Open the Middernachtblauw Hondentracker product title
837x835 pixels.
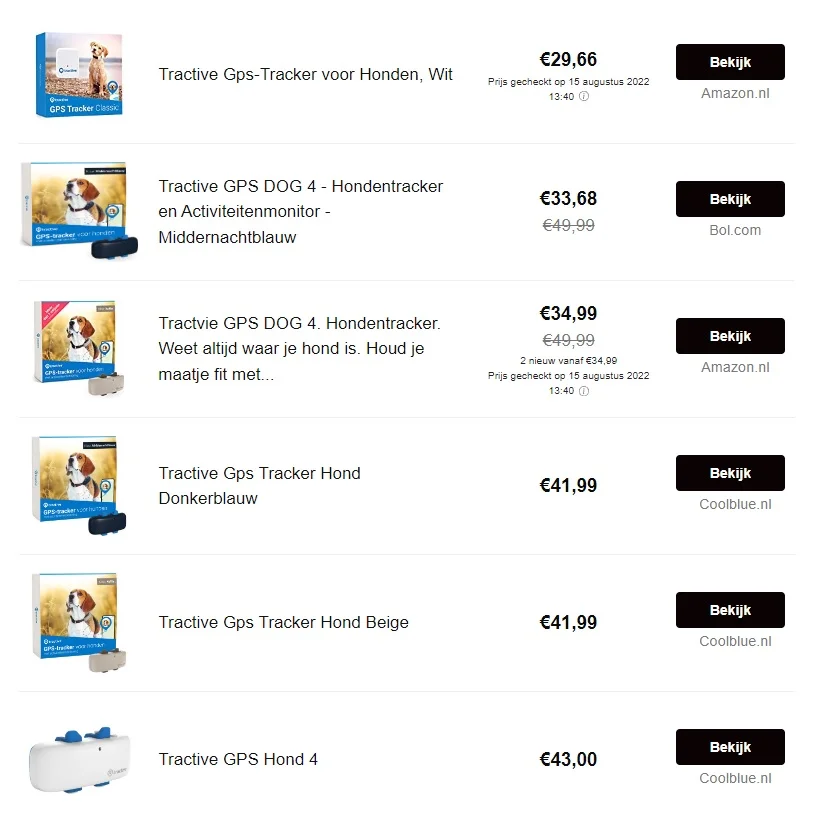point(300,212)
